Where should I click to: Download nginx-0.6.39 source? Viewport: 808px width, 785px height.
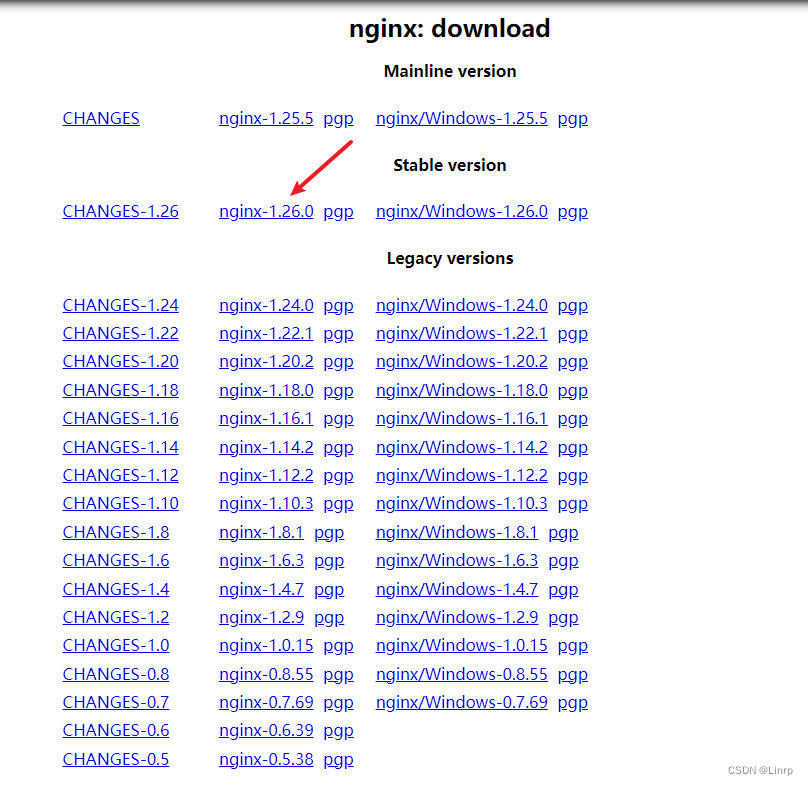tap(266, 730)
